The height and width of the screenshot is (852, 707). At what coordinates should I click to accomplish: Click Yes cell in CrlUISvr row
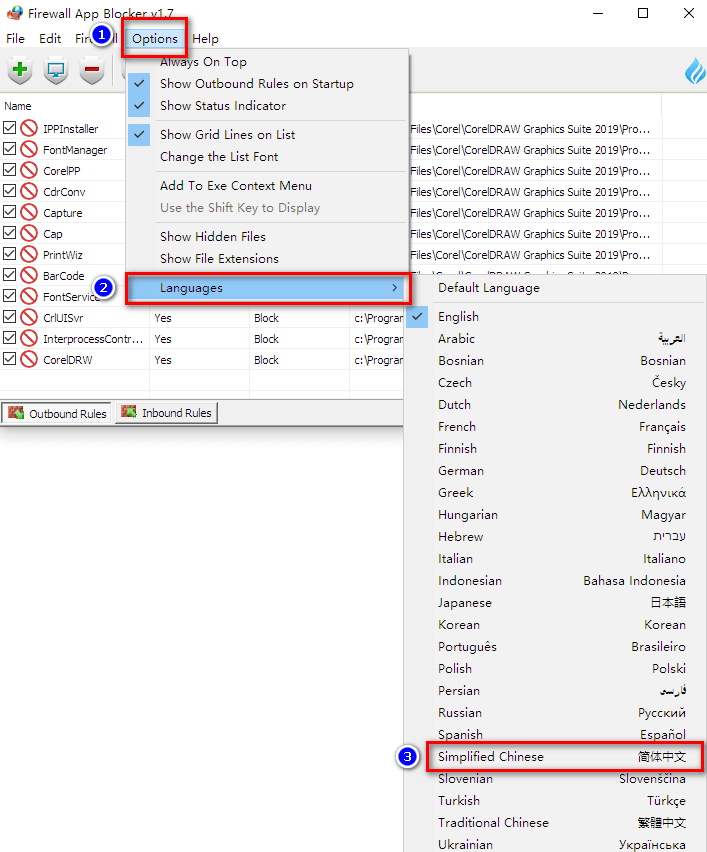[162, 318]
